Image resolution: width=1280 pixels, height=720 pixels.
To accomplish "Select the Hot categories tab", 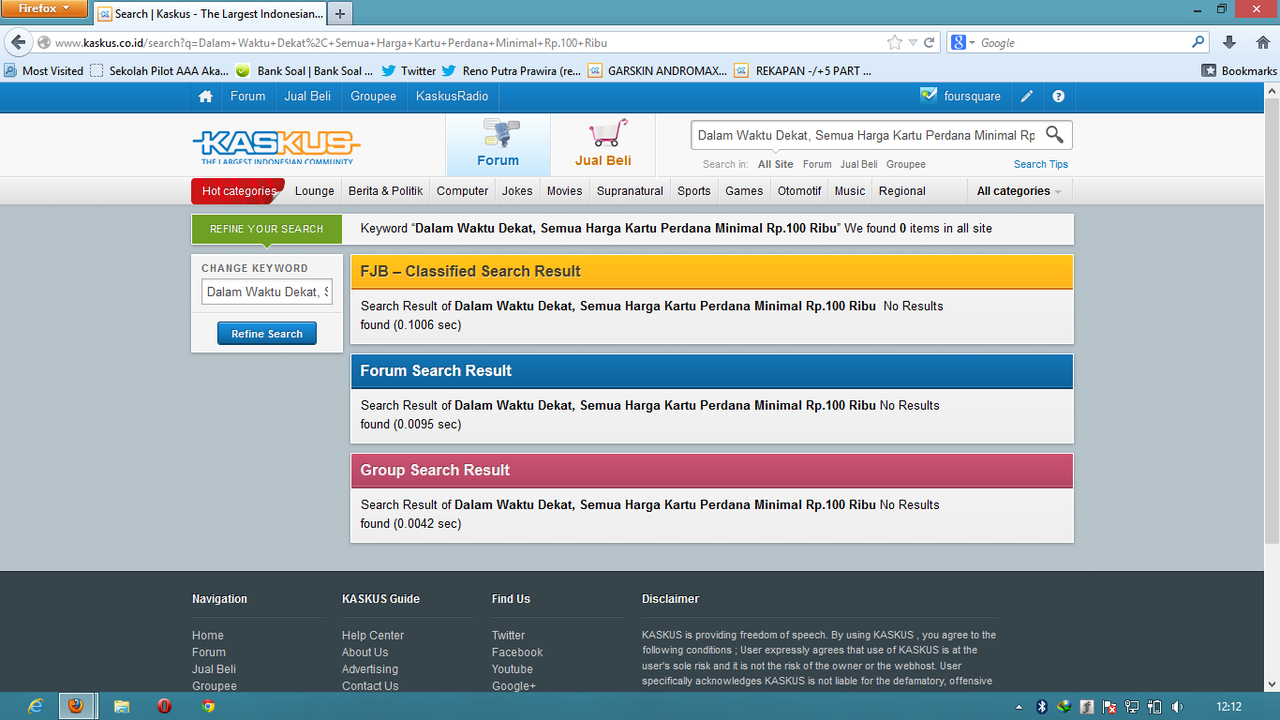I will coord(238,191).
